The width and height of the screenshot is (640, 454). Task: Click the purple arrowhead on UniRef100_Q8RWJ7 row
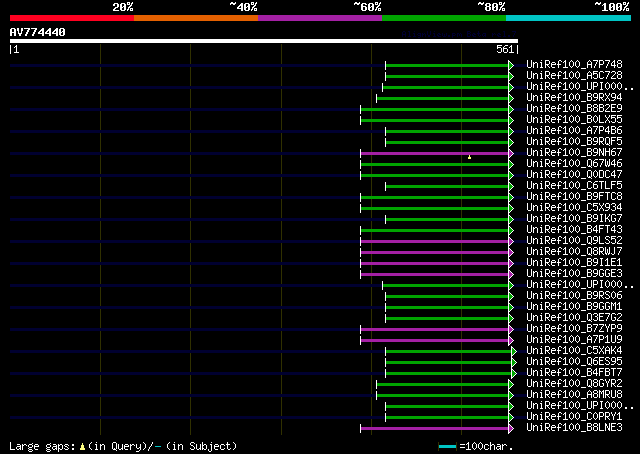[x=511, y=253]
